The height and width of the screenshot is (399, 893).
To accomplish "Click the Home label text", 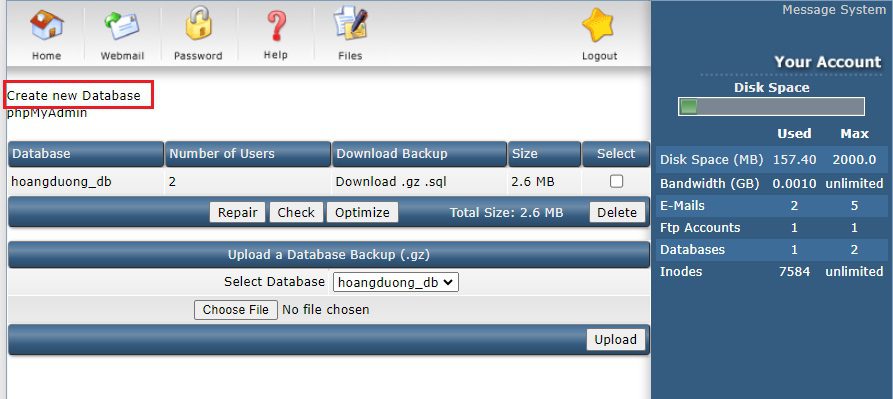I will [x=47, y=56].
